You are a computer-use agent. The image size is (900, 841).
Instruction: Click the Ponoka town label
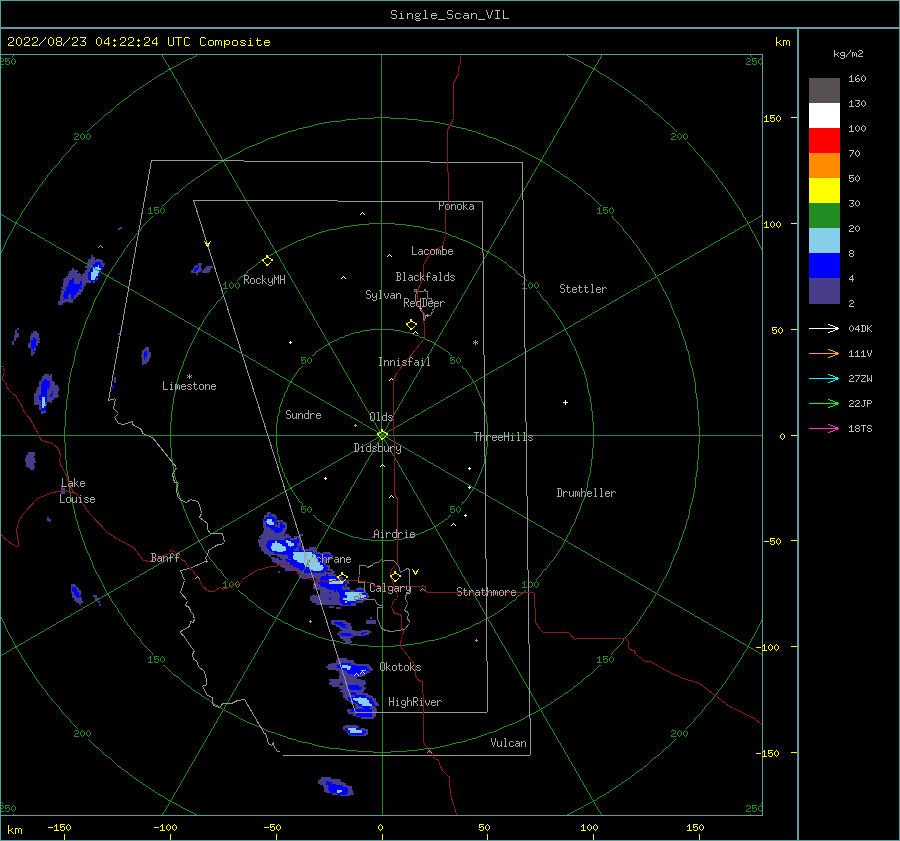tap(456, 206)
